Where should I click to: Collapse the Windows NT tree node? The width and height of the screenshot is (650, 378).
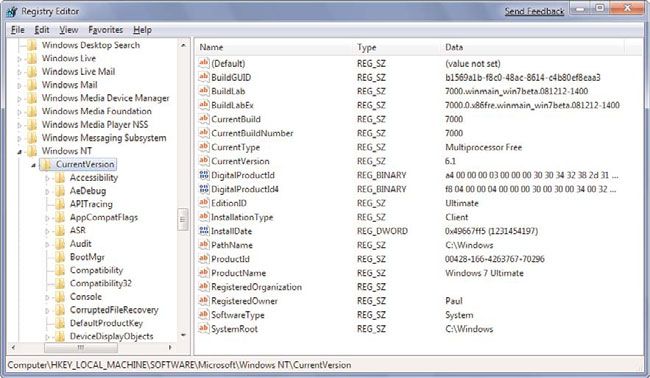[x=19, y=152]
